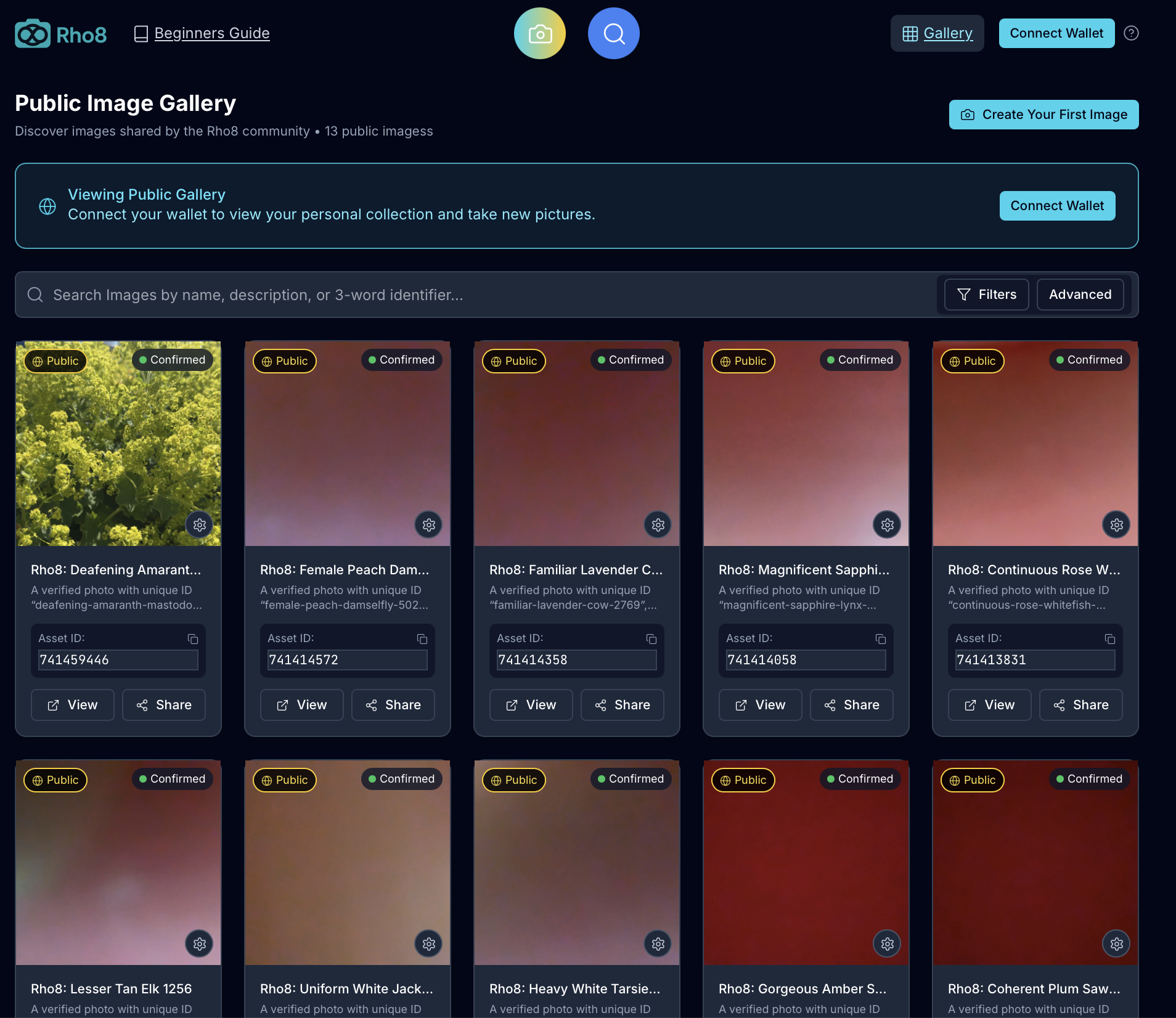Copy asset ID 741414358
This screenshot has height=1018, width=1176.
point(651,639)
